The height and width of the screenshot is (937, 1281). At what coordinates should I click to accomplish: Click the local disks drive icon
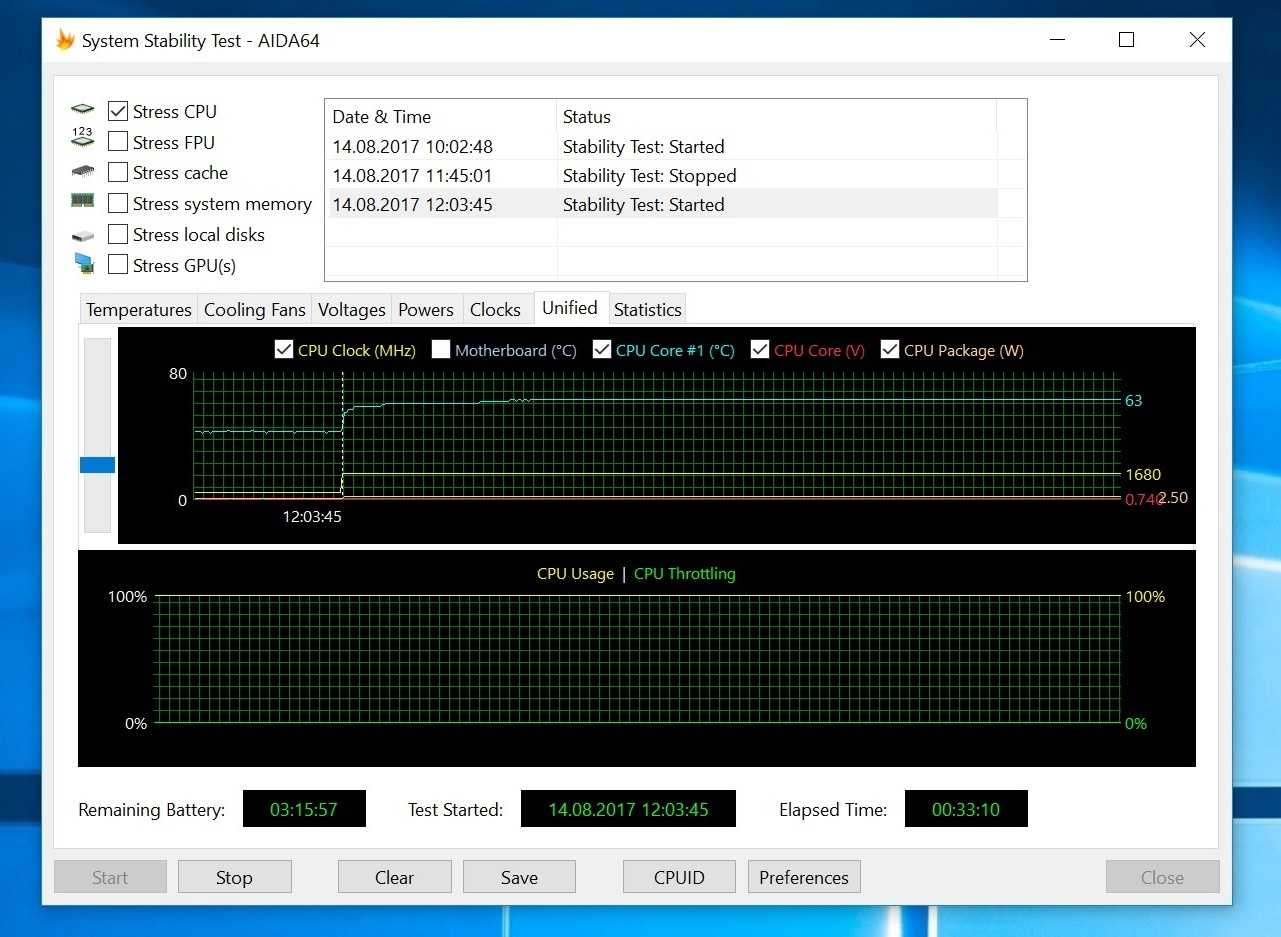(82, 236)
